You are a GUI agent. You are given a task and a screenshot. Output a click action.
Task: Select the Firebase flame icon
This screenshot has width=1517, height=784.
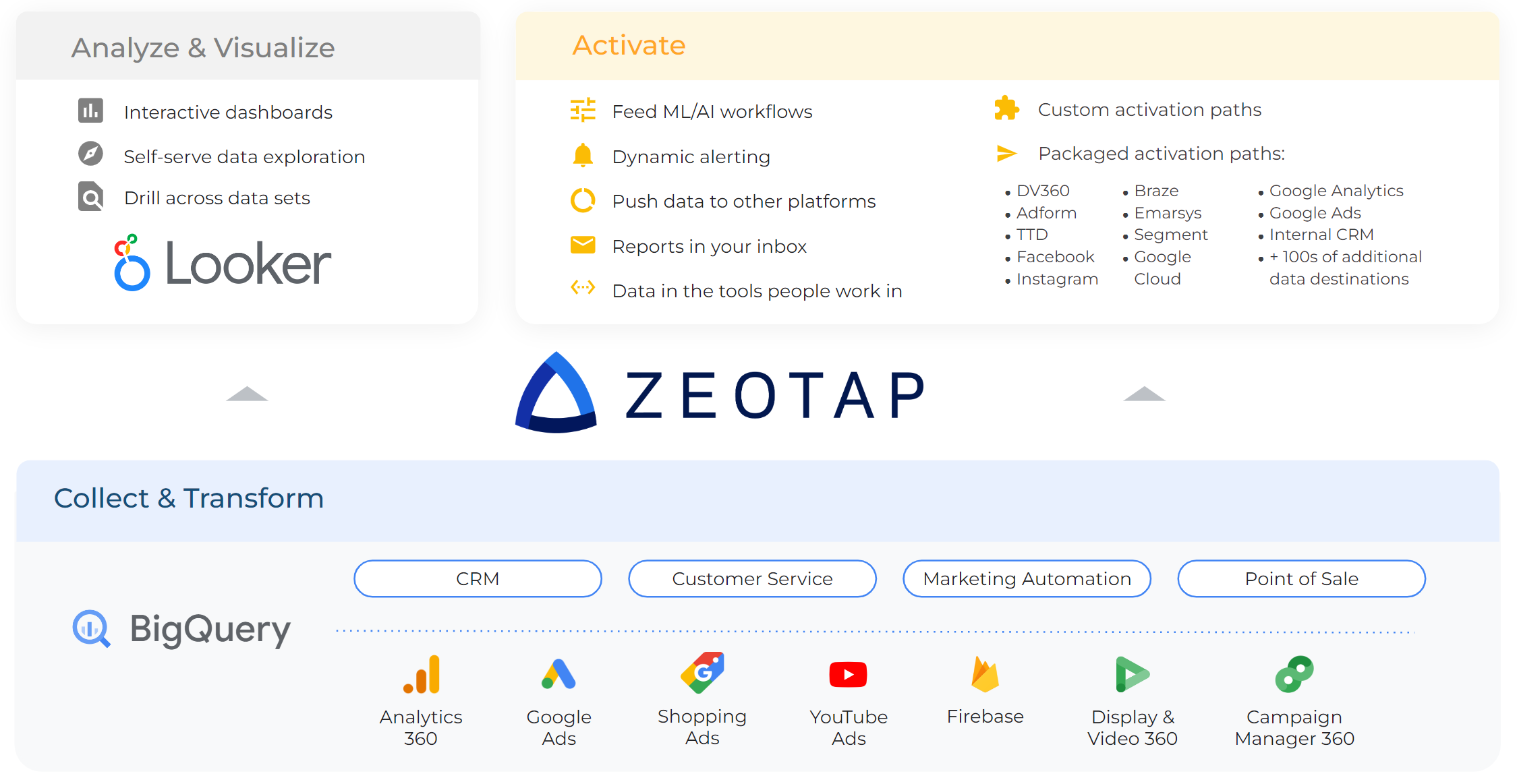pyautogui.click(x=985, y=674)
